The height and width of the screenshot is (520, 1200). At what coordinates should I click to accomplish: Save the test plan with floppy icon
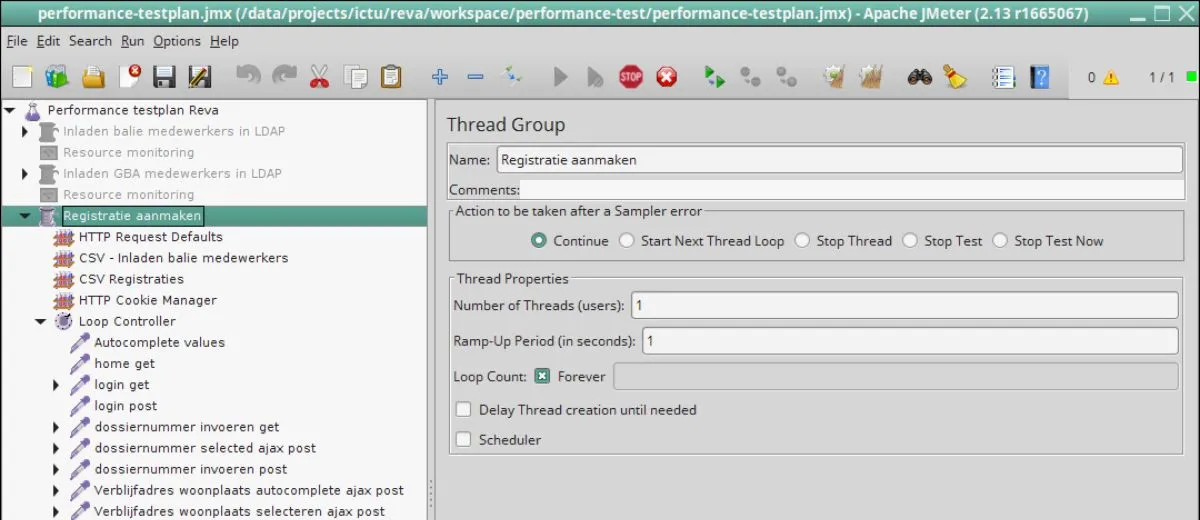[x=164, y=77]
